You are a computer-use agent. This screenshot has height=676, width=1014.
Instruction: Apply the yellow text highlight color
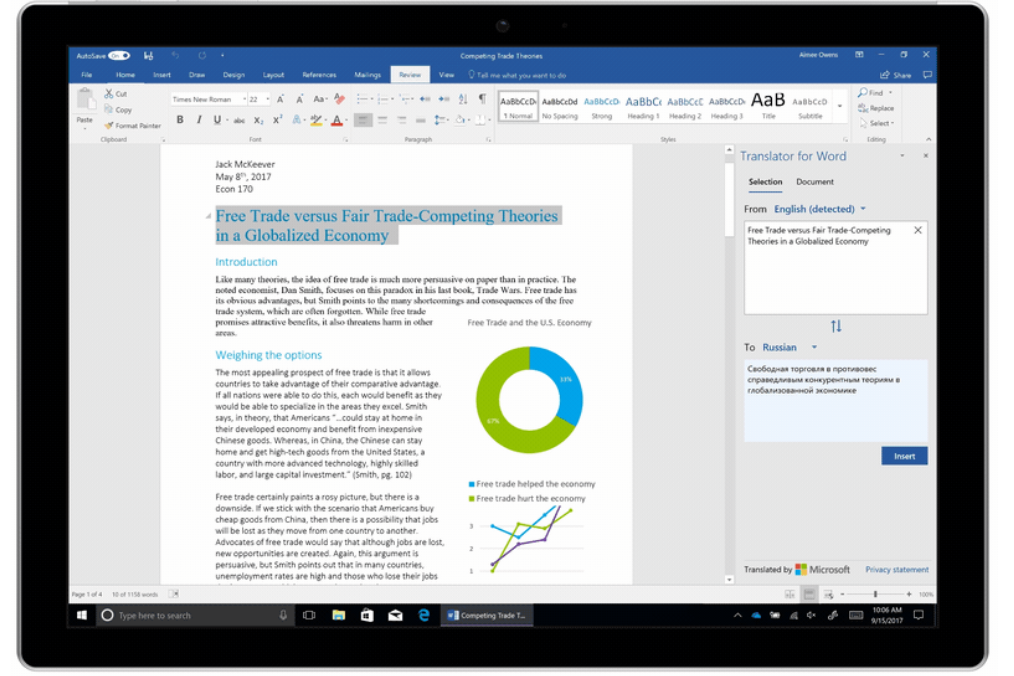point(316,120)
